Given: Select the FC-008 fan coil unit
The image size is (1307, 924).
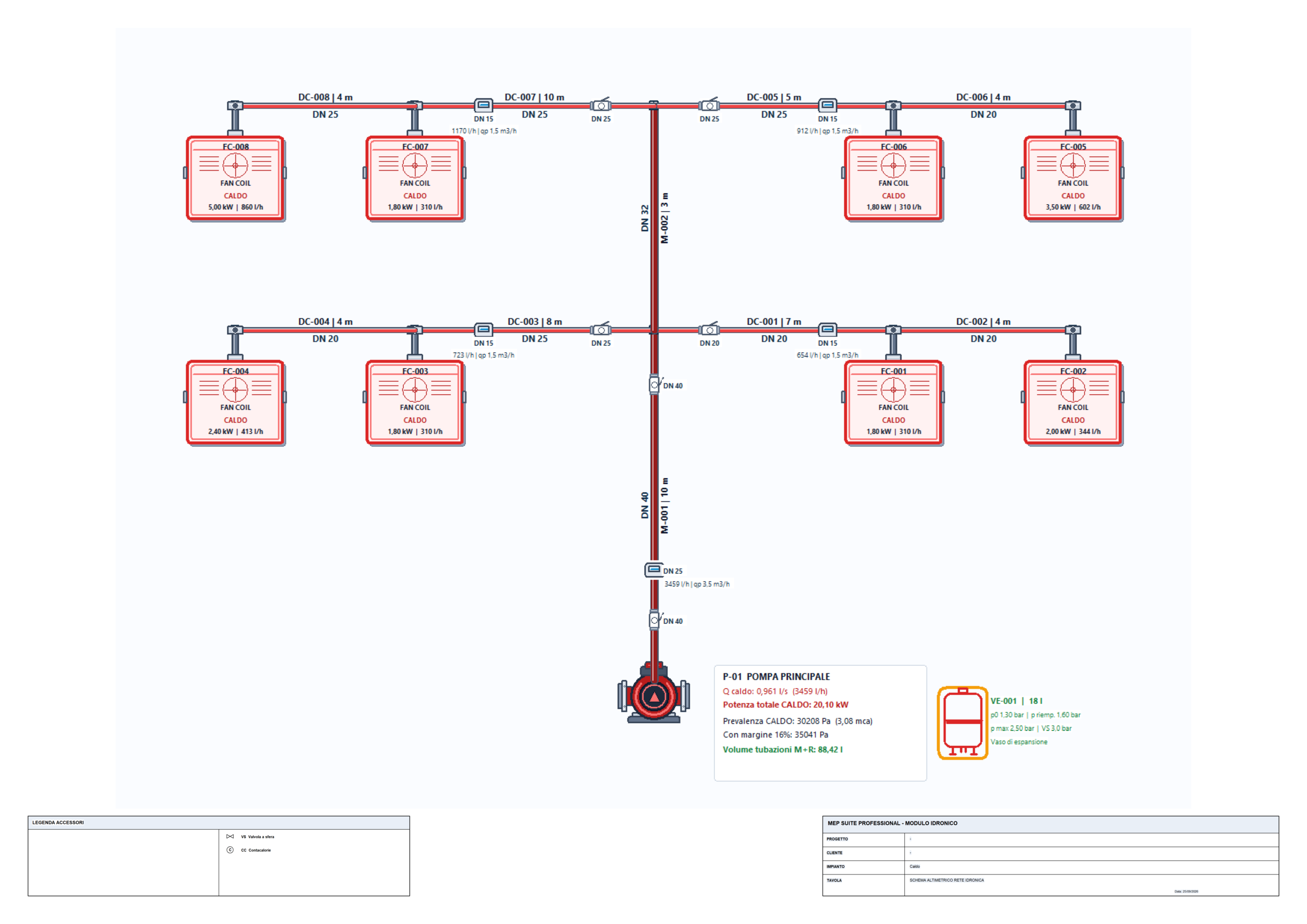Looking at the screenshot, I should (235, 178).
